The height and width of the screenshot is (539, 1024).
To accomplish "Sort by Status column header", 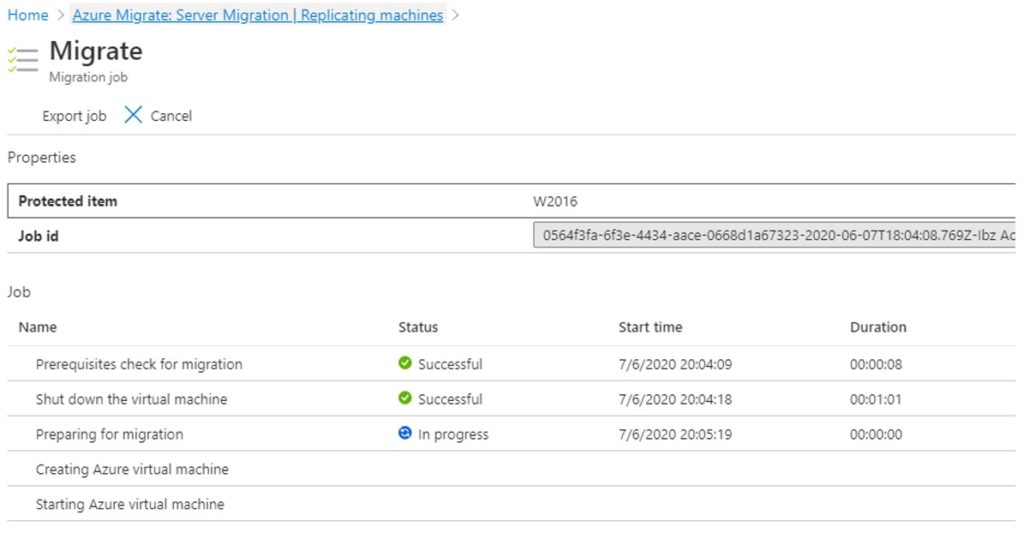I will pos(418,327).
